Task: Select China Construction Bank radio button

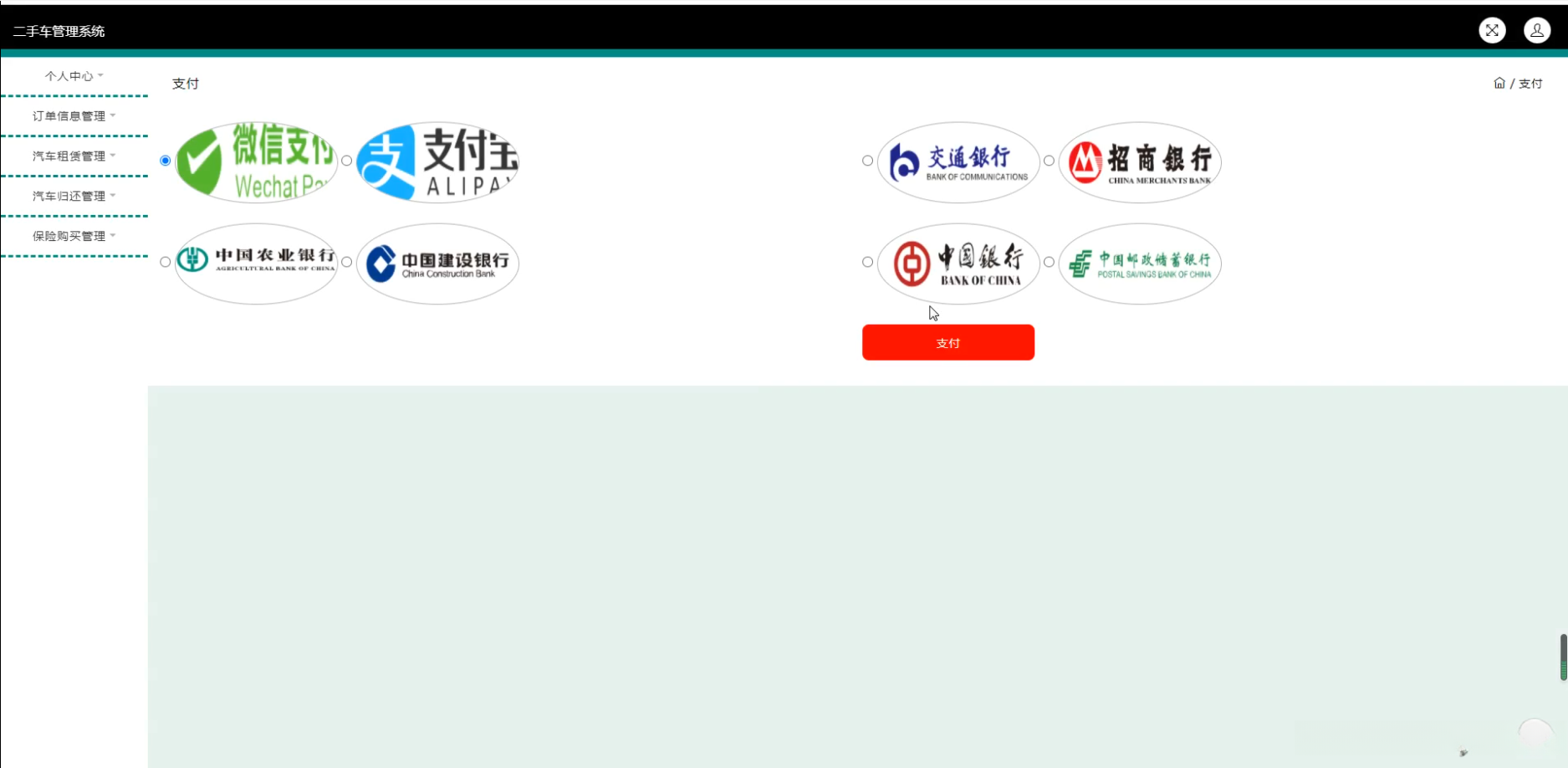Action: (347, 262)
